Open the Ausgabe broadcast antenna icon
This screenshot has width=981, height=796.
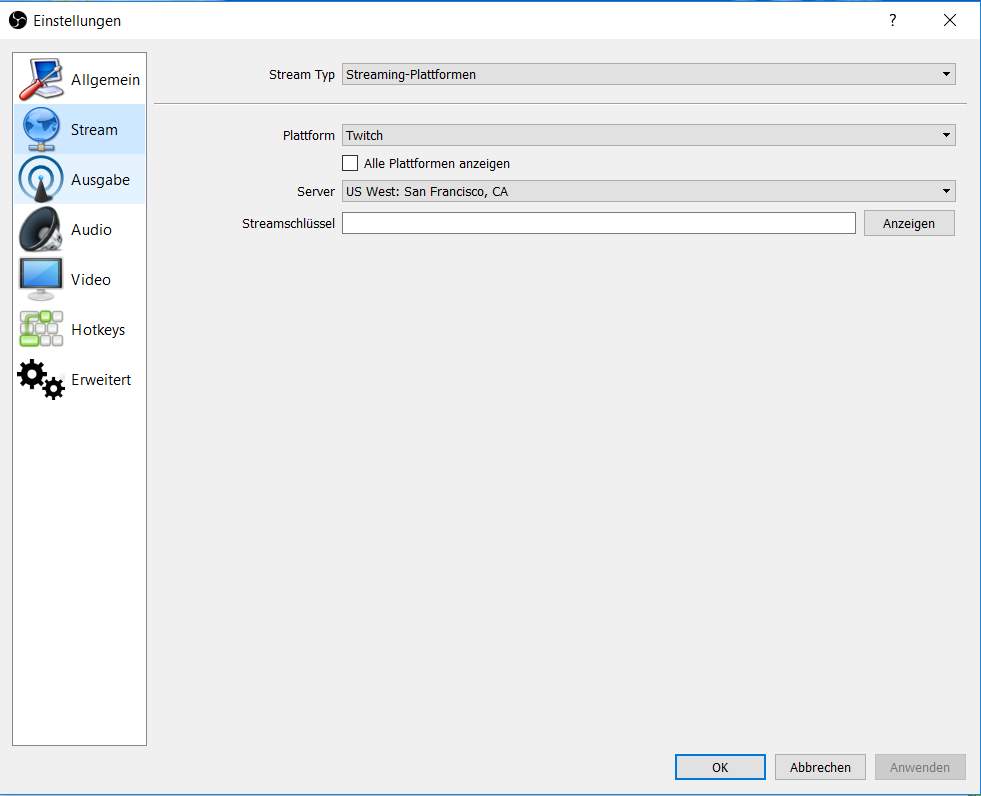point(40,180)
